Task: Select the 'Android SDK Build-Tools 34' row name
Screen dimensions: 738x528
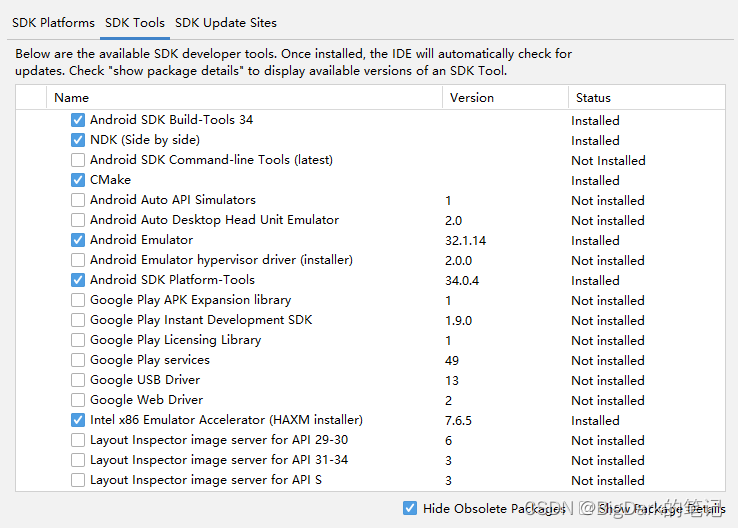Action: click(171, 120)
